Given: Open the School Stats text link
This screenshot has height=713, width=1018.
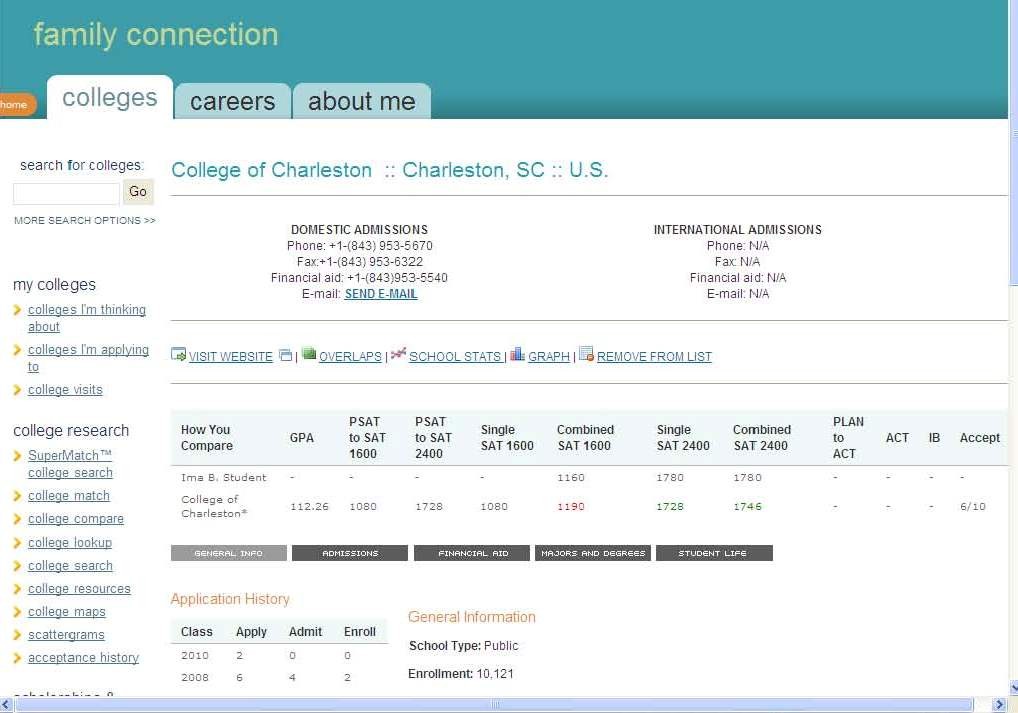Looking at the screenshot, I should point(455,356).
